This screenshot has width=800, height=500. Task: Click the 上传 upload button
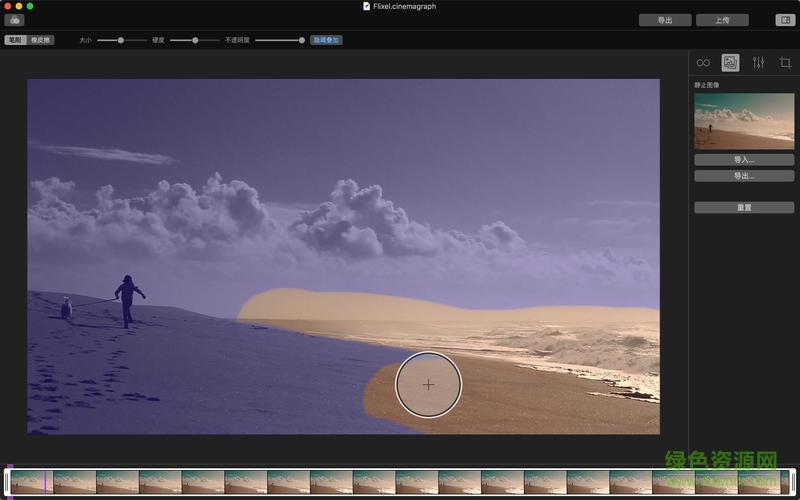point(721,20)
